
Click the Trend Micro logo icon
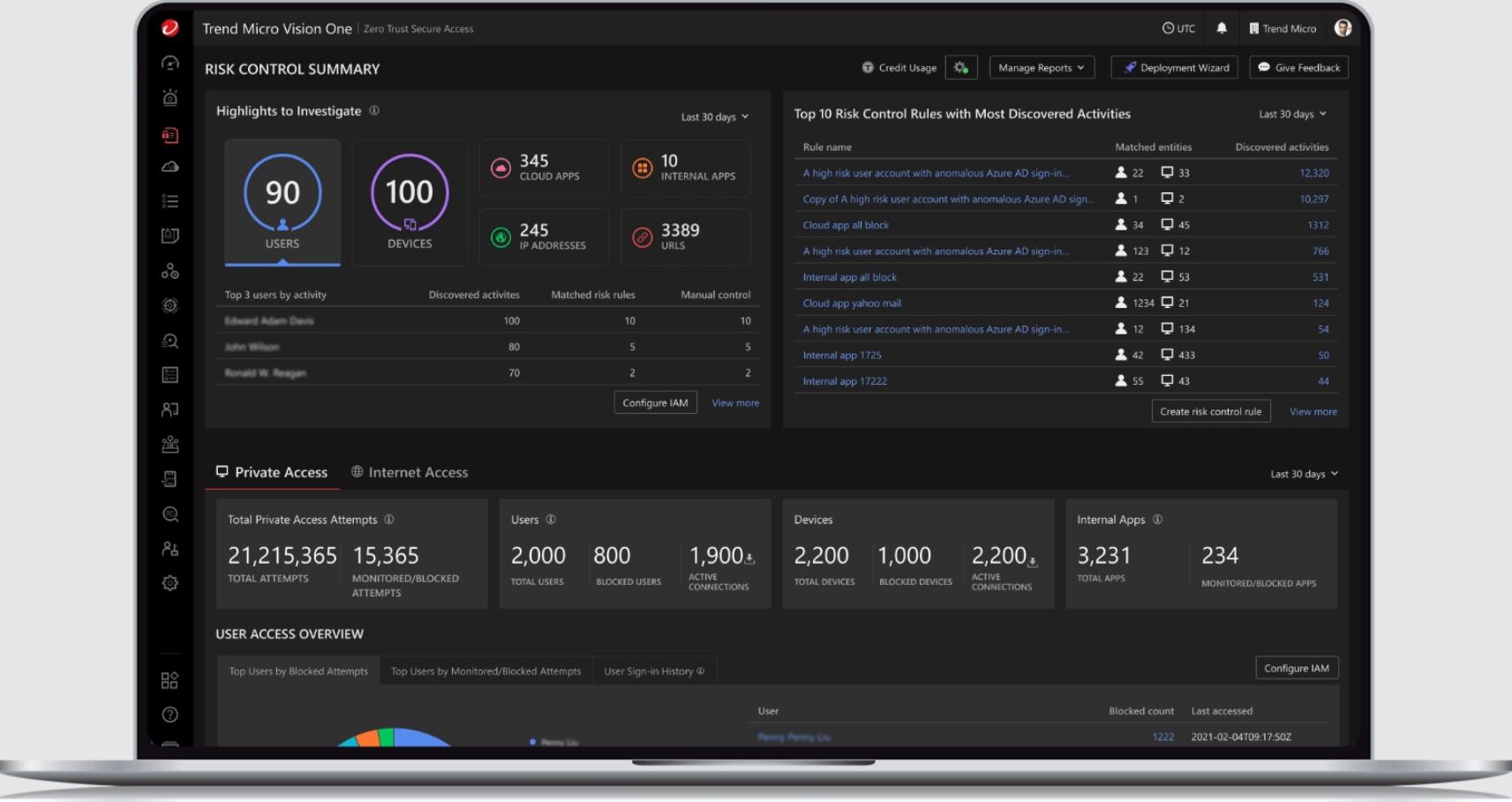[x=170, y=28]
